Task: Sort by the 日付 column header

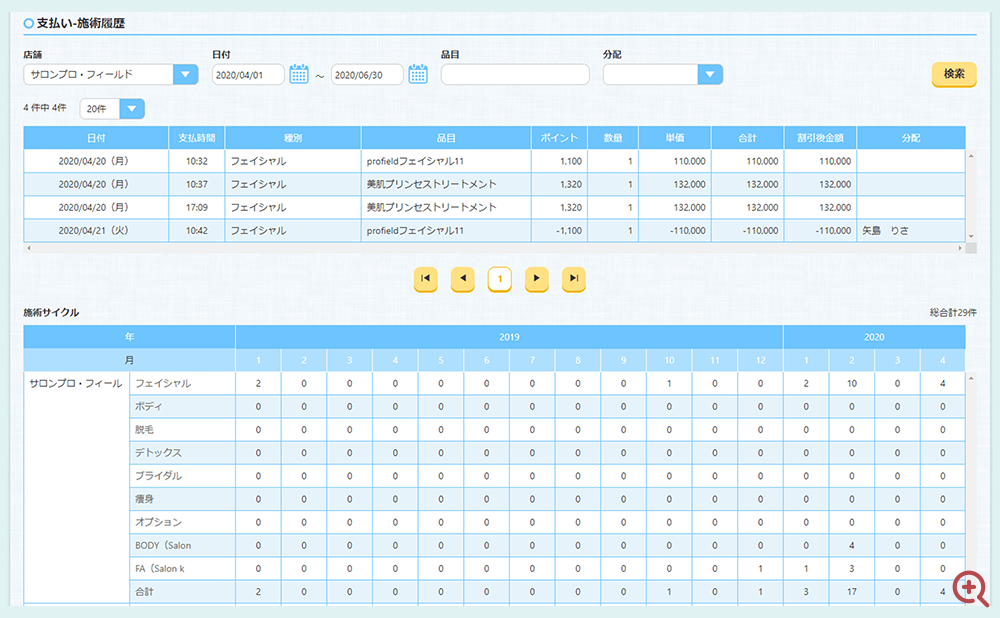Action: (96, 138)
